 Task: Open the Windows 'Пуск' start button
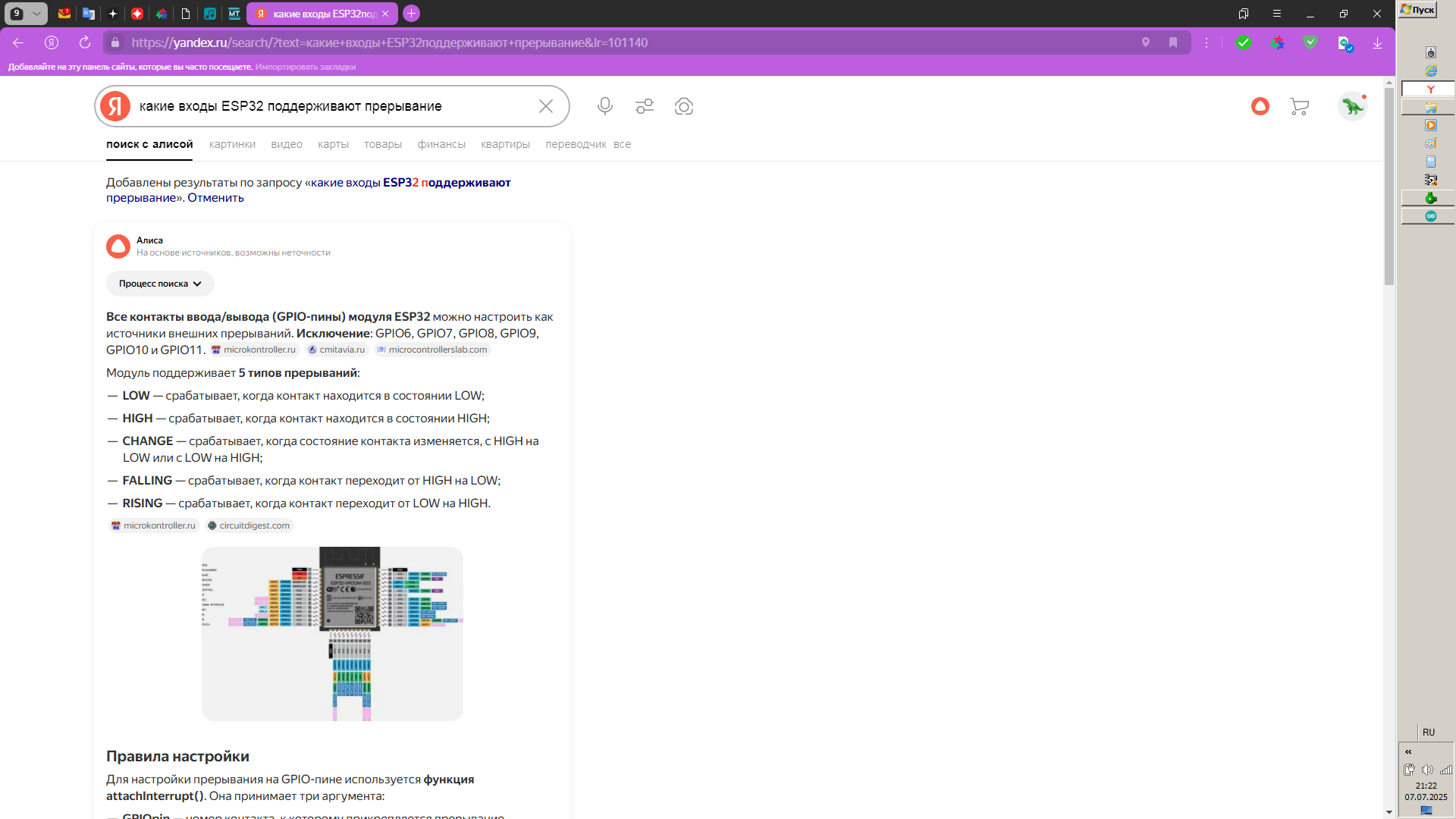(1418, 9)
